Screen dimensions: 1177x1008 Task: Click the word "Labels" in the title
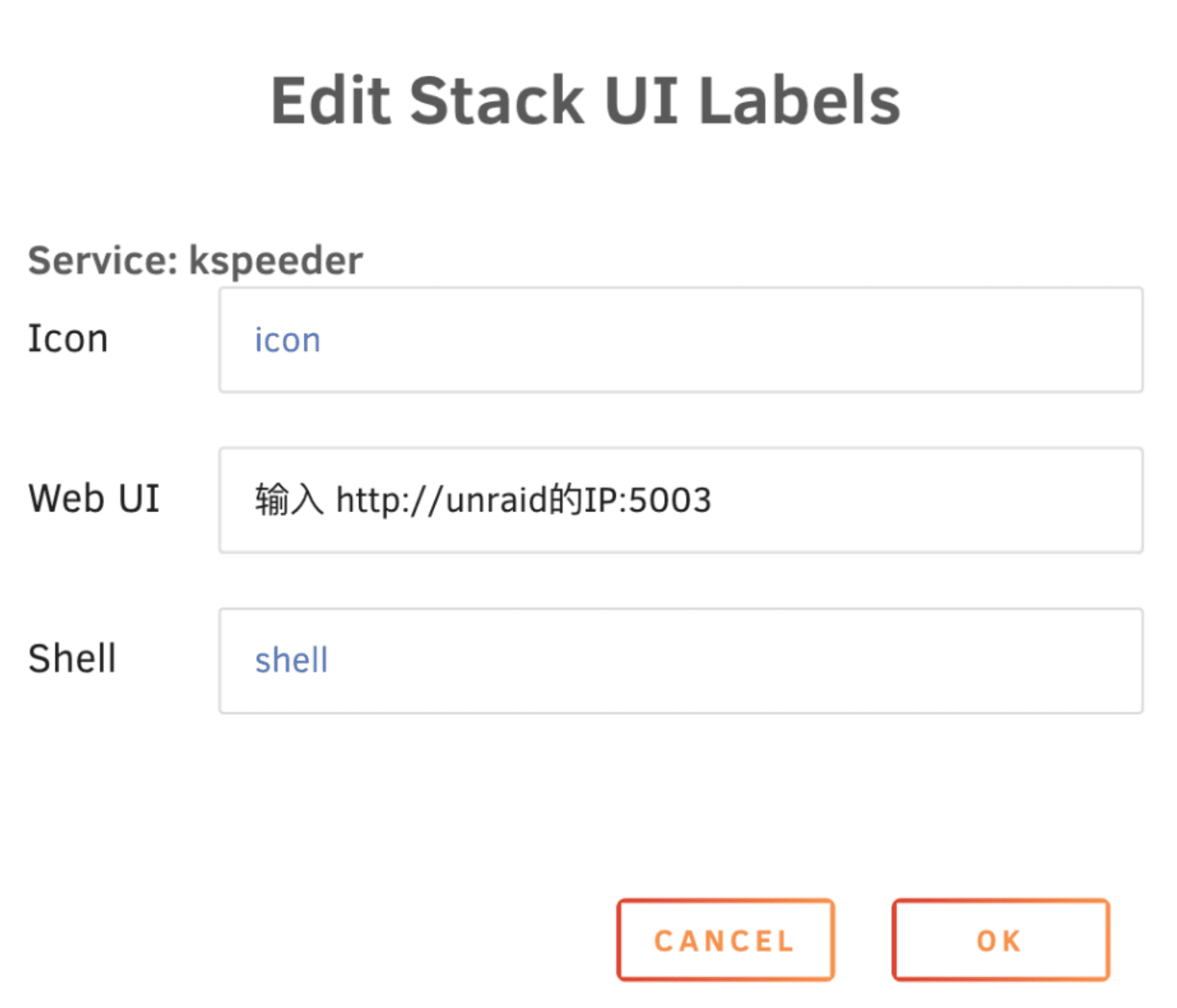click(x=799, y=101)
